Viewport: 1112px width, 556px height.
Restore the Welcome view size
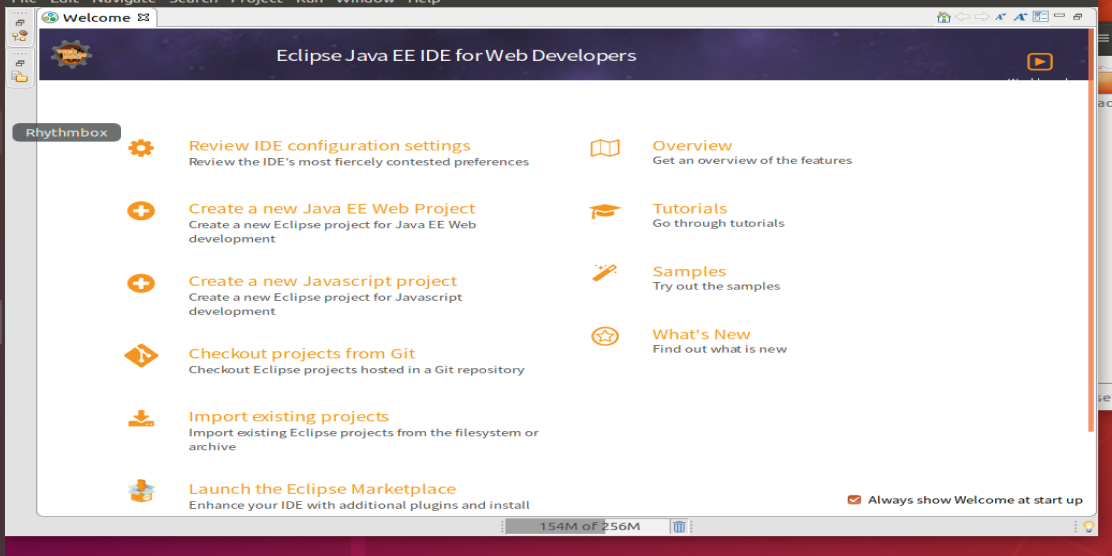point(1078,16)
